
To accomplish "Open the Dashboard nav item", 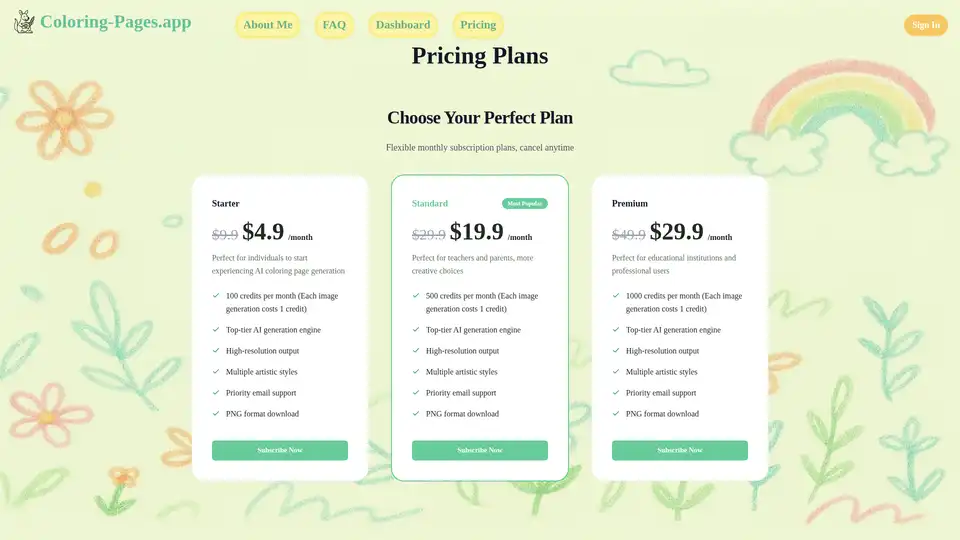I will point(403,25).
